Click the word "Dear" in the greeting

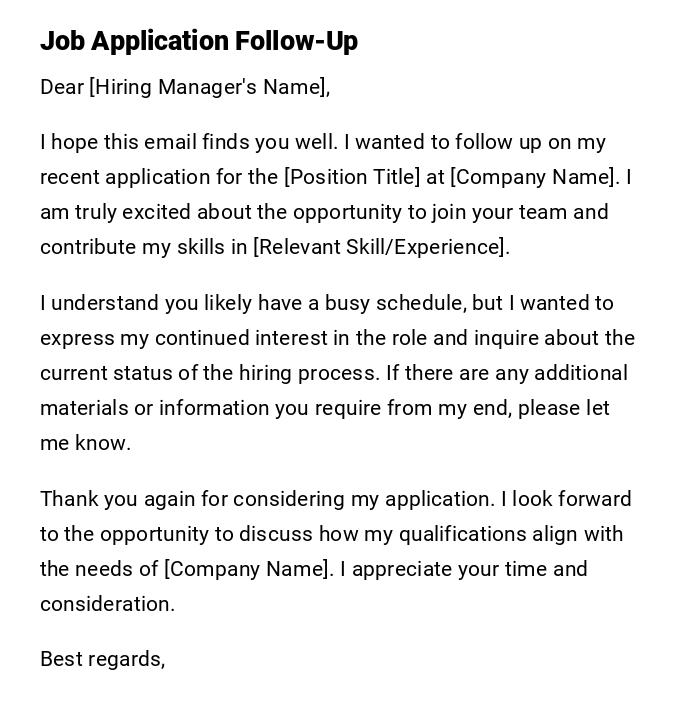pyautogui.click(x=62, y=87)
